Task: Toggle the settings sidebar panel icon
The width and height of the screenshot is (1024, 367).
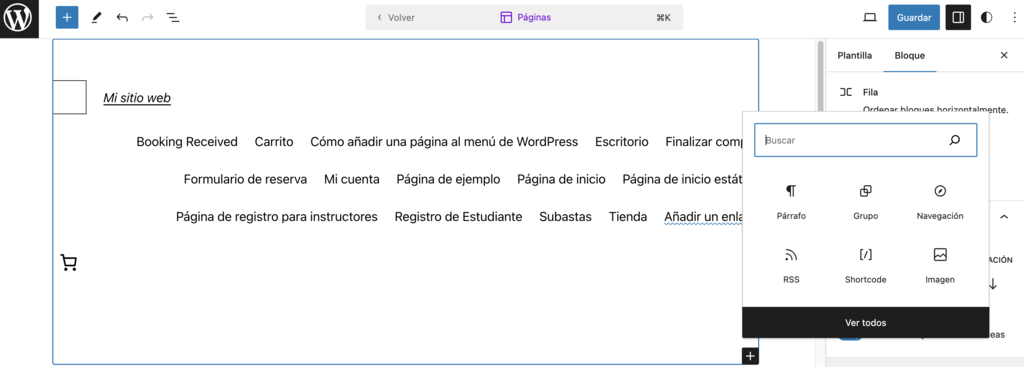Action: point(958,18)
